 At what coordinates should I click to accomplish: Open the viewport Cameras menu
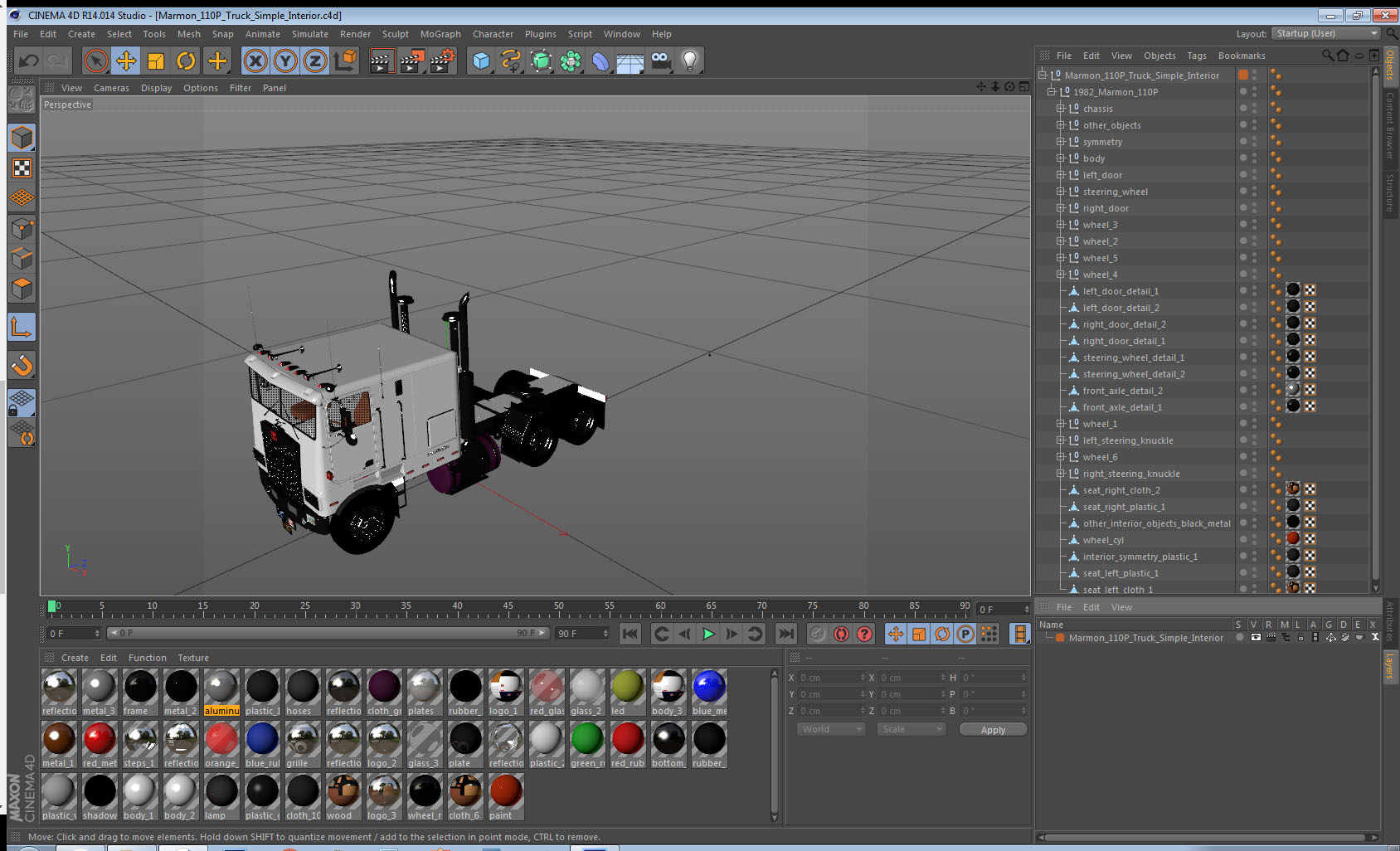tap(111, 88)
